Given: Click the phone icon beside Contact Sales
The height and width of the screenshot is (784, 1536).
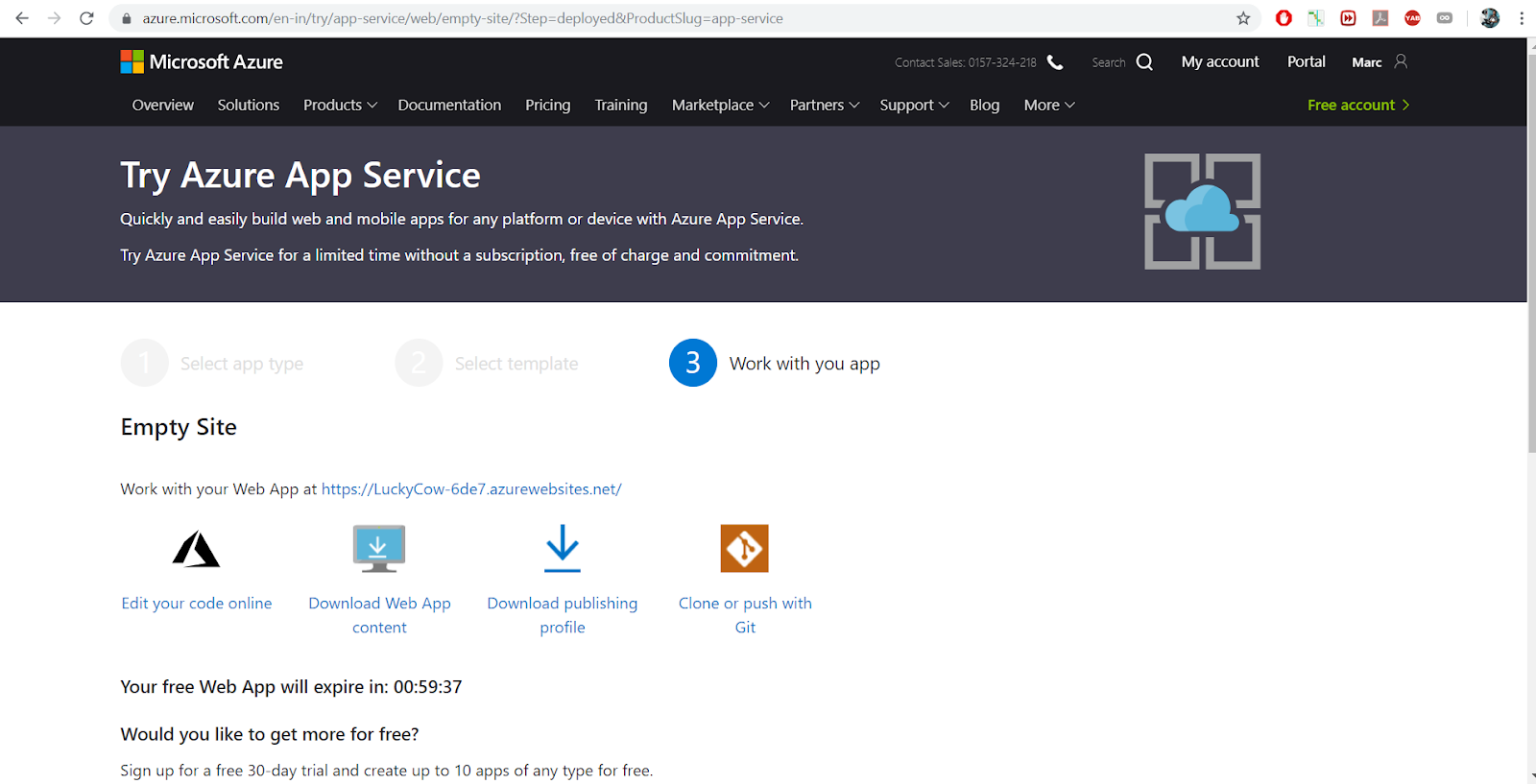Looking at the screenshot, I should click(1055, 62).
